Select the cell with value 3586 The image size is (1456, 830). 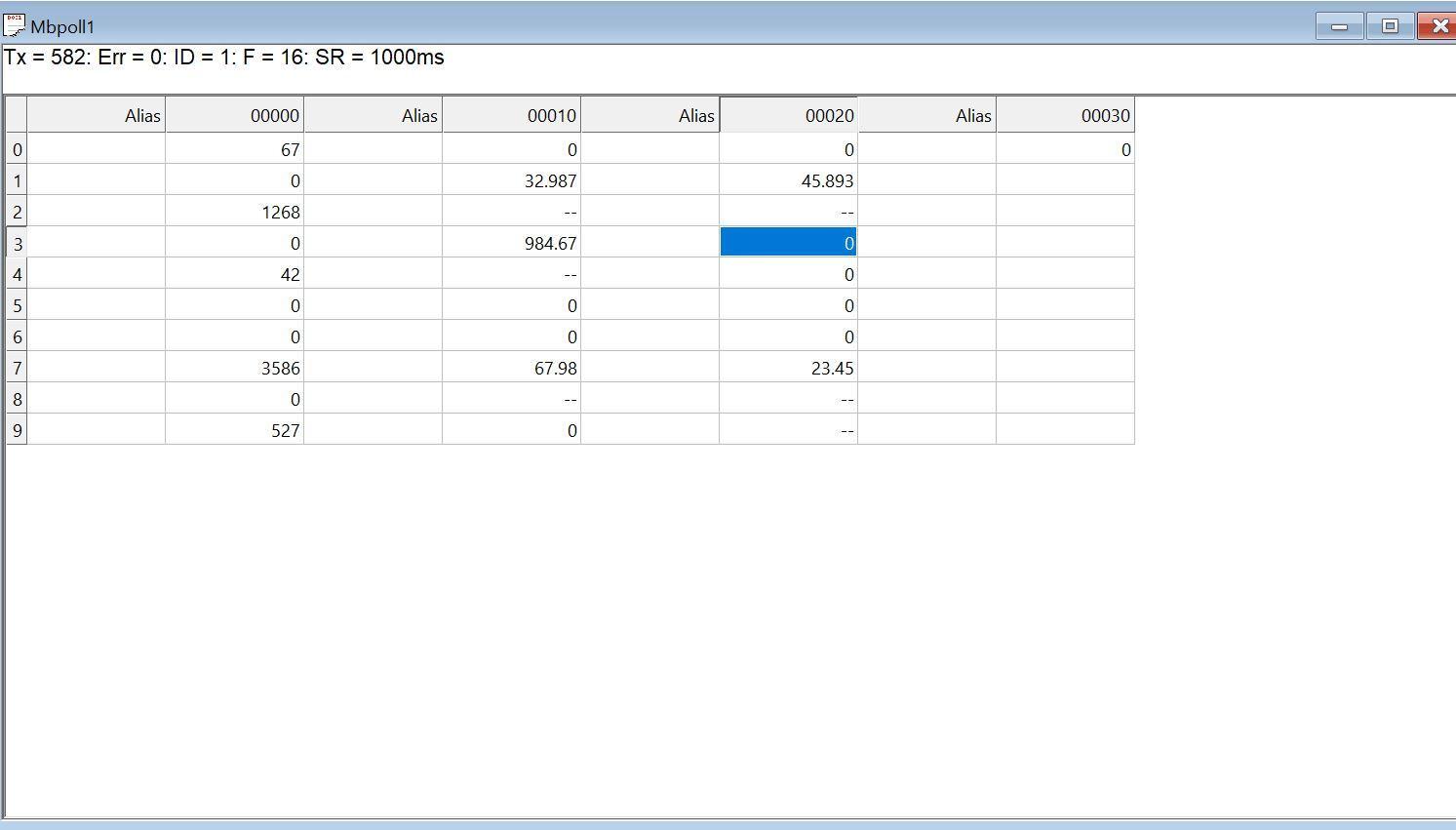[235, 368]
